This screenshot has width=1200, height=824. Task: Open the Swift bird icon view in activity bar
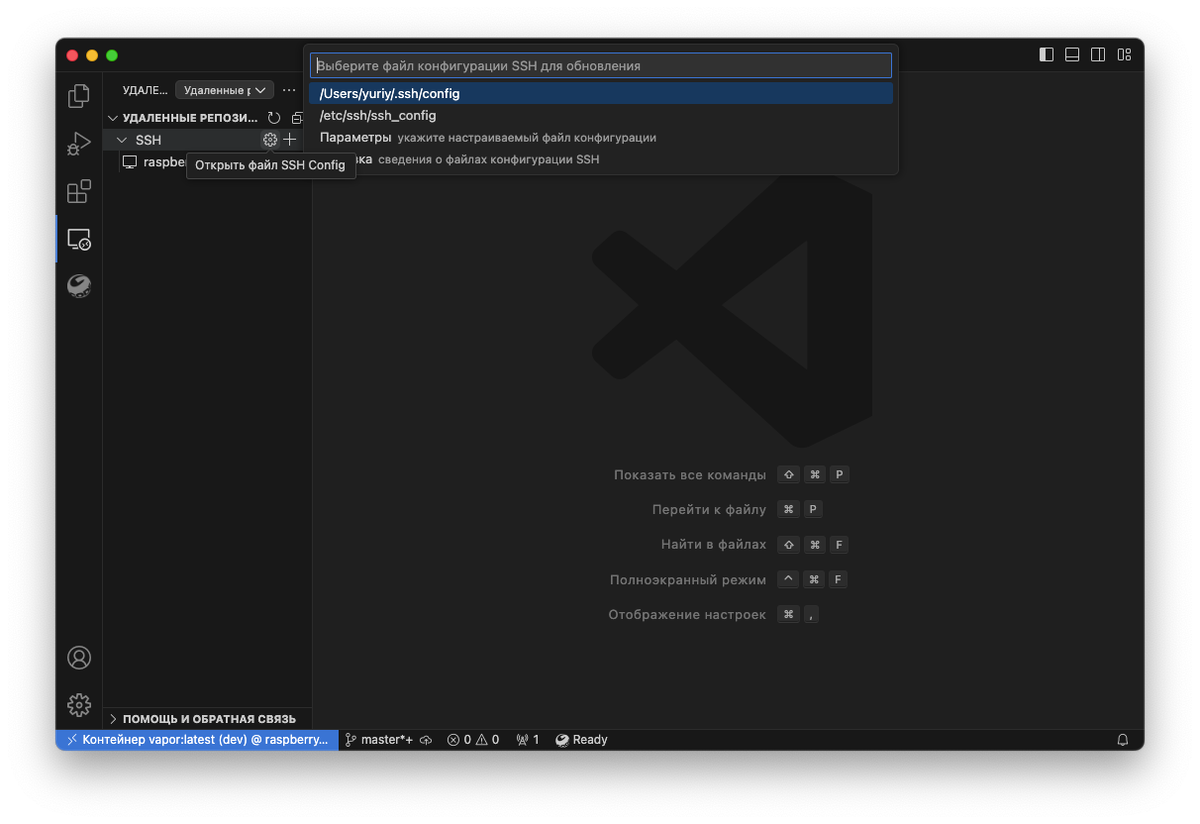point(79,286)
